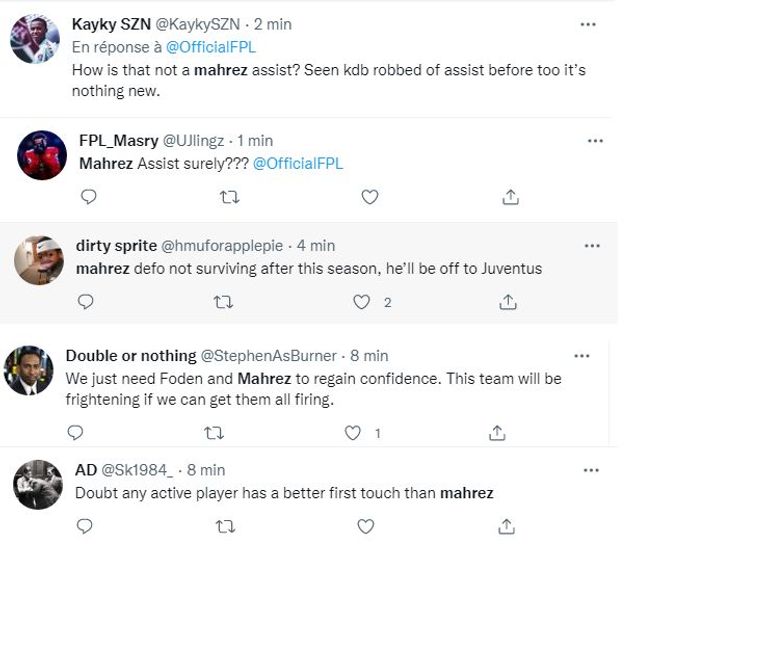Viewport: 768px width, 650px height.
Task: Retweet FPL_Masry's Mahrez assist tweet
Action: click(229, 197)
